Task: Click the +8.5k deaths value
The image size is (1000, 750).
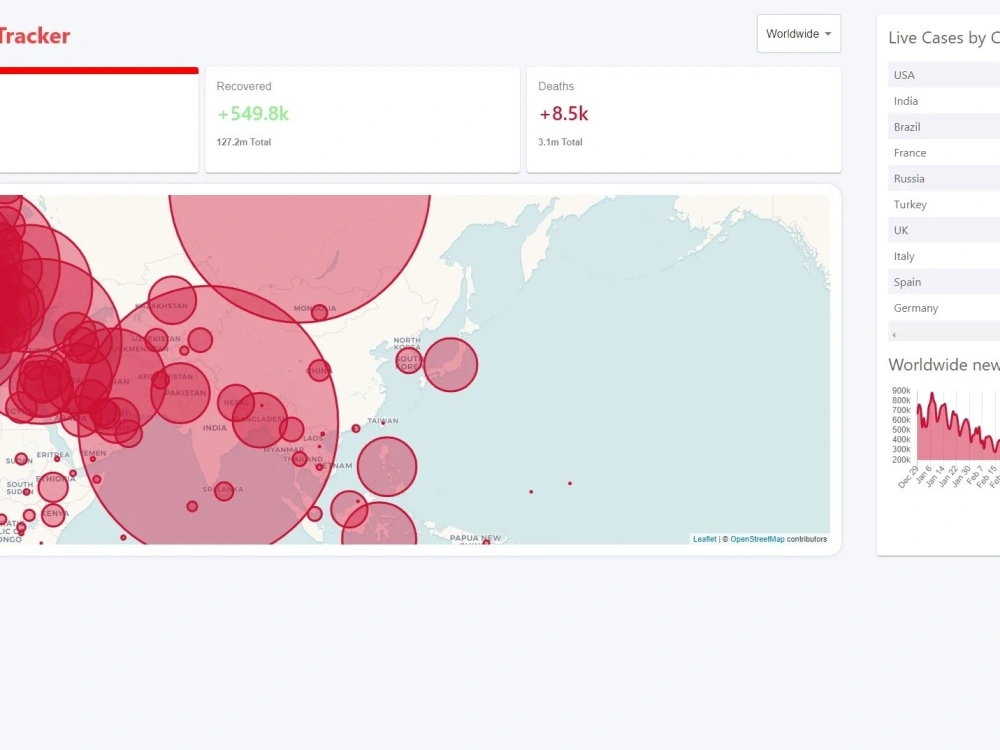Action: point(563,114)
